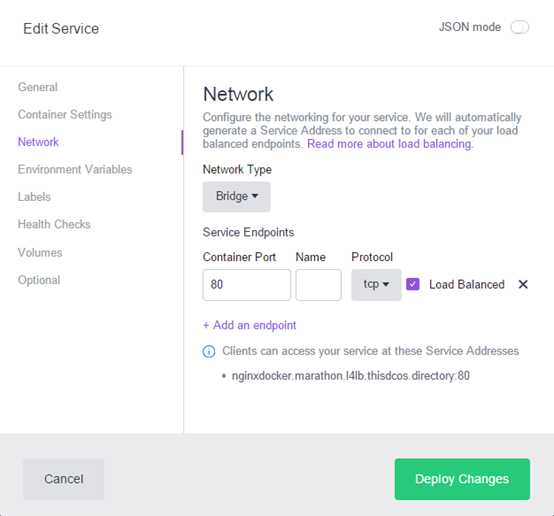
Task: Cancel editing the service
Action: point(64,479)
